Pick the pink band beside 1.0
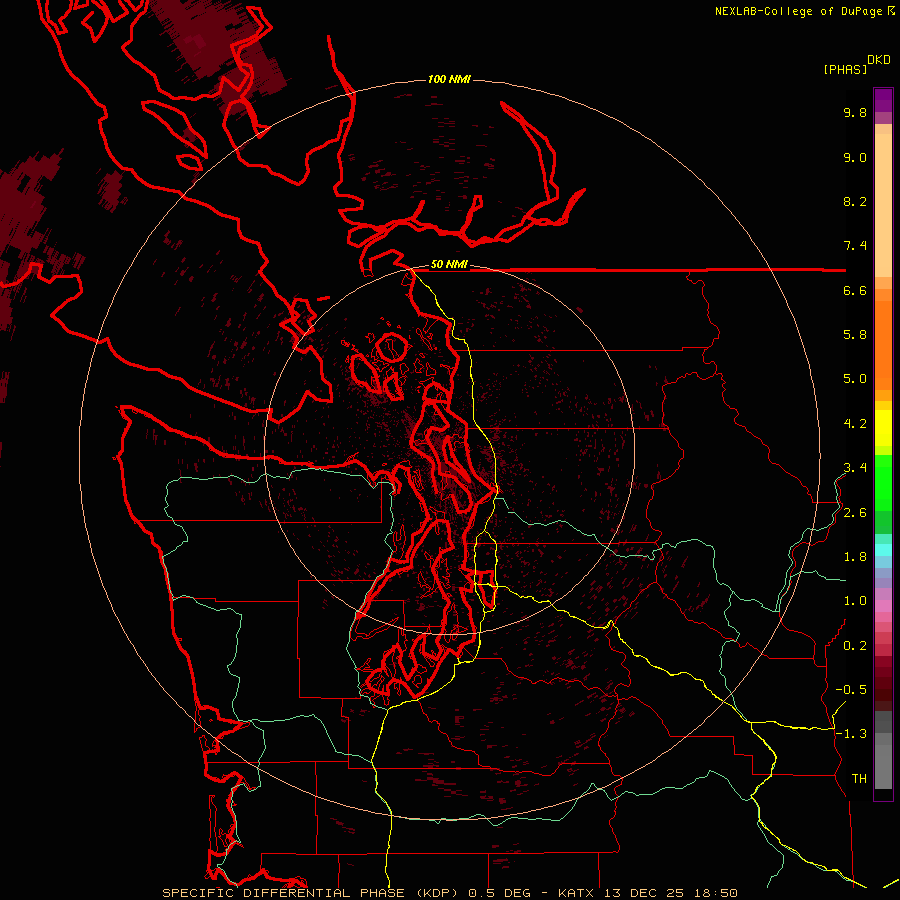 click(x=883, y=606)
